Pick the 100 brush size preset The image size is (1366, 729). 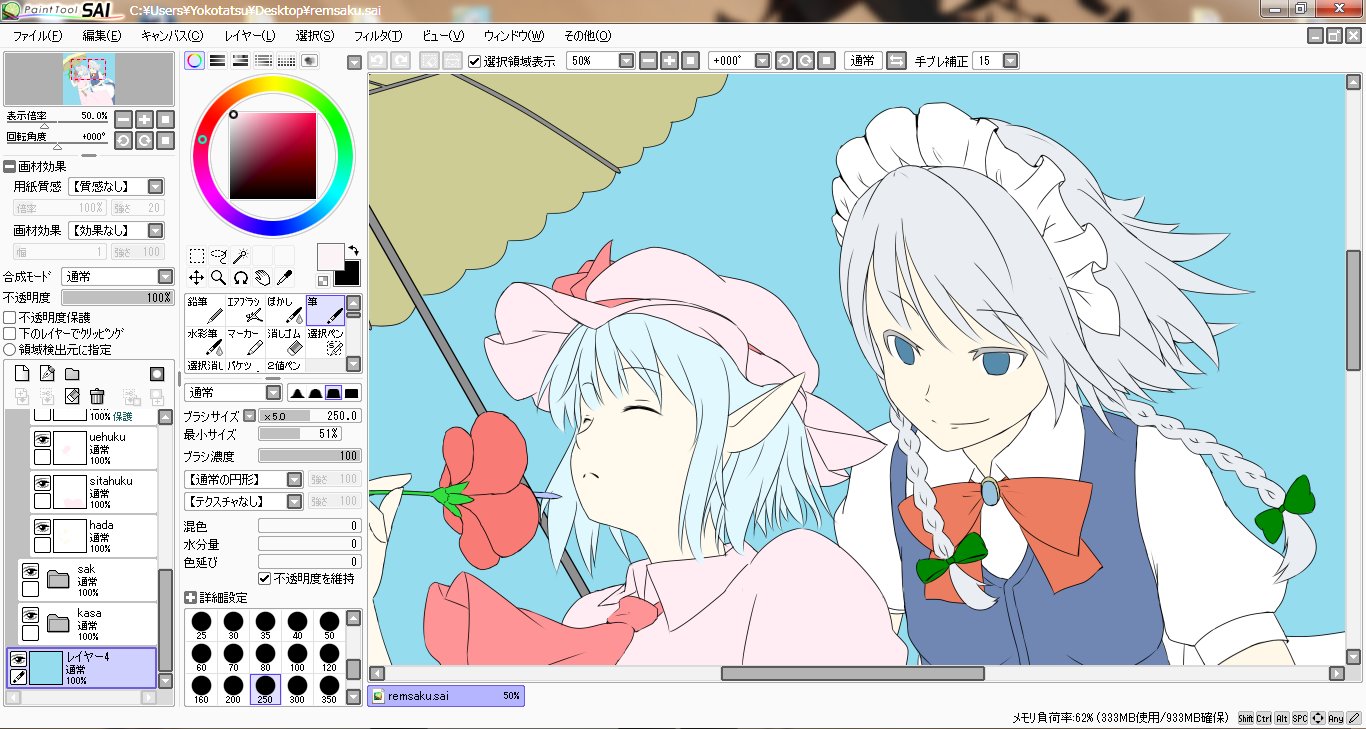click(x=297, y=655)
